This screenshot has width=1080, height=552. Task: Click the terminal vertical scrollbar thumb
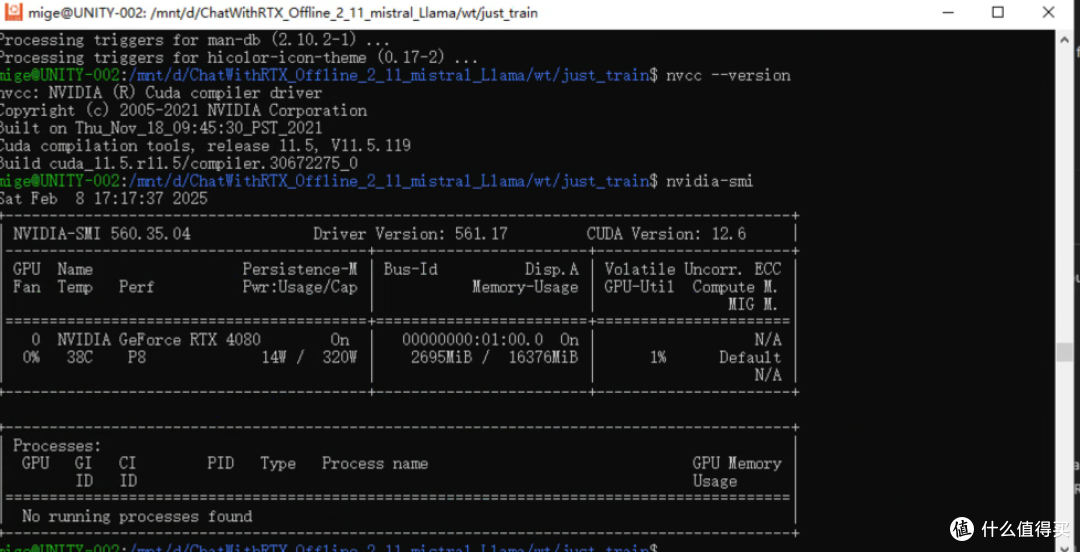[1063, 351]
